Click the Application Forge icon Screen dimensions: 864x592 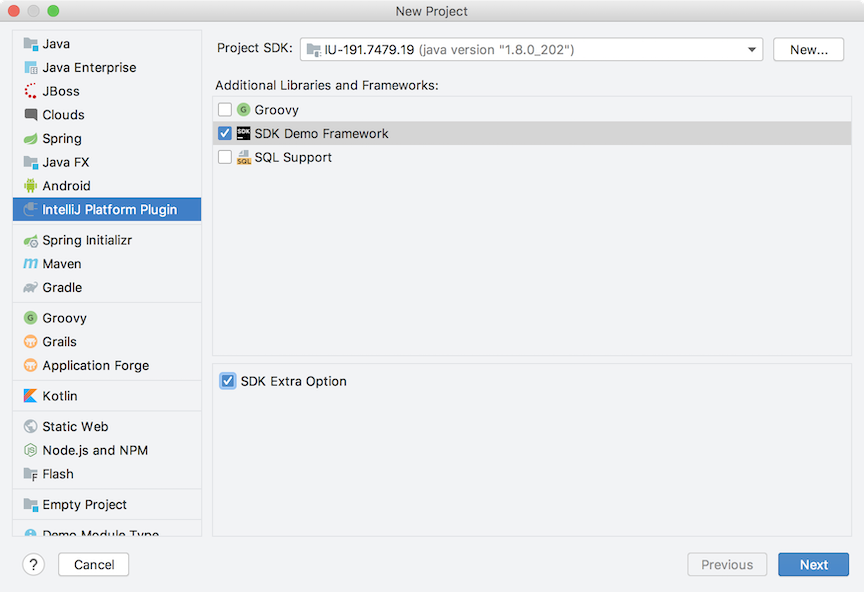(30, 365)
